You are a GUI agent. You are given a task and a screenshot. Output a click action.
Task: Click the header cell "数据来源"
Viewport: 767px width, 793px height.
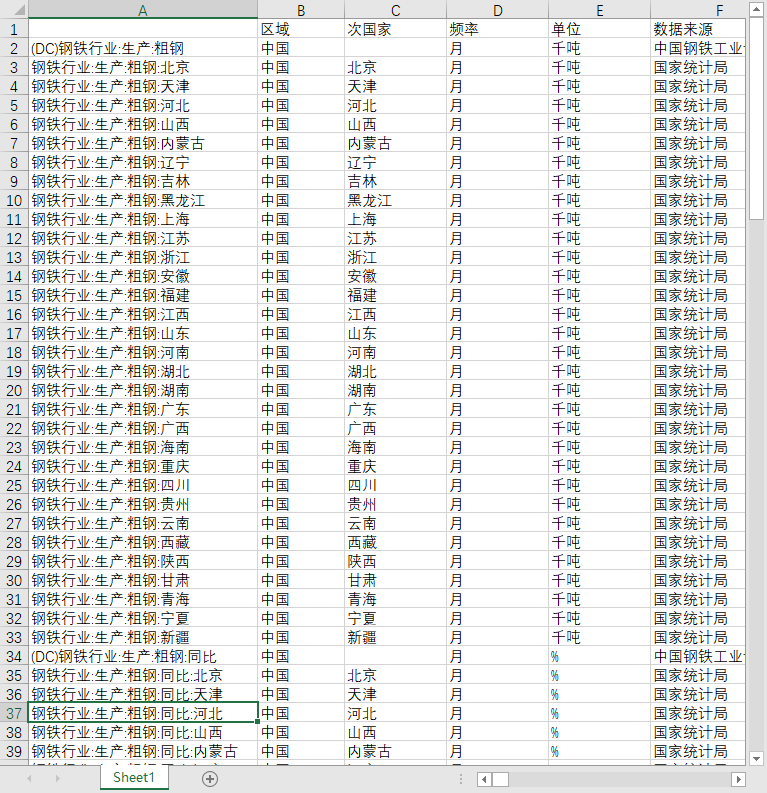point(698,29)
